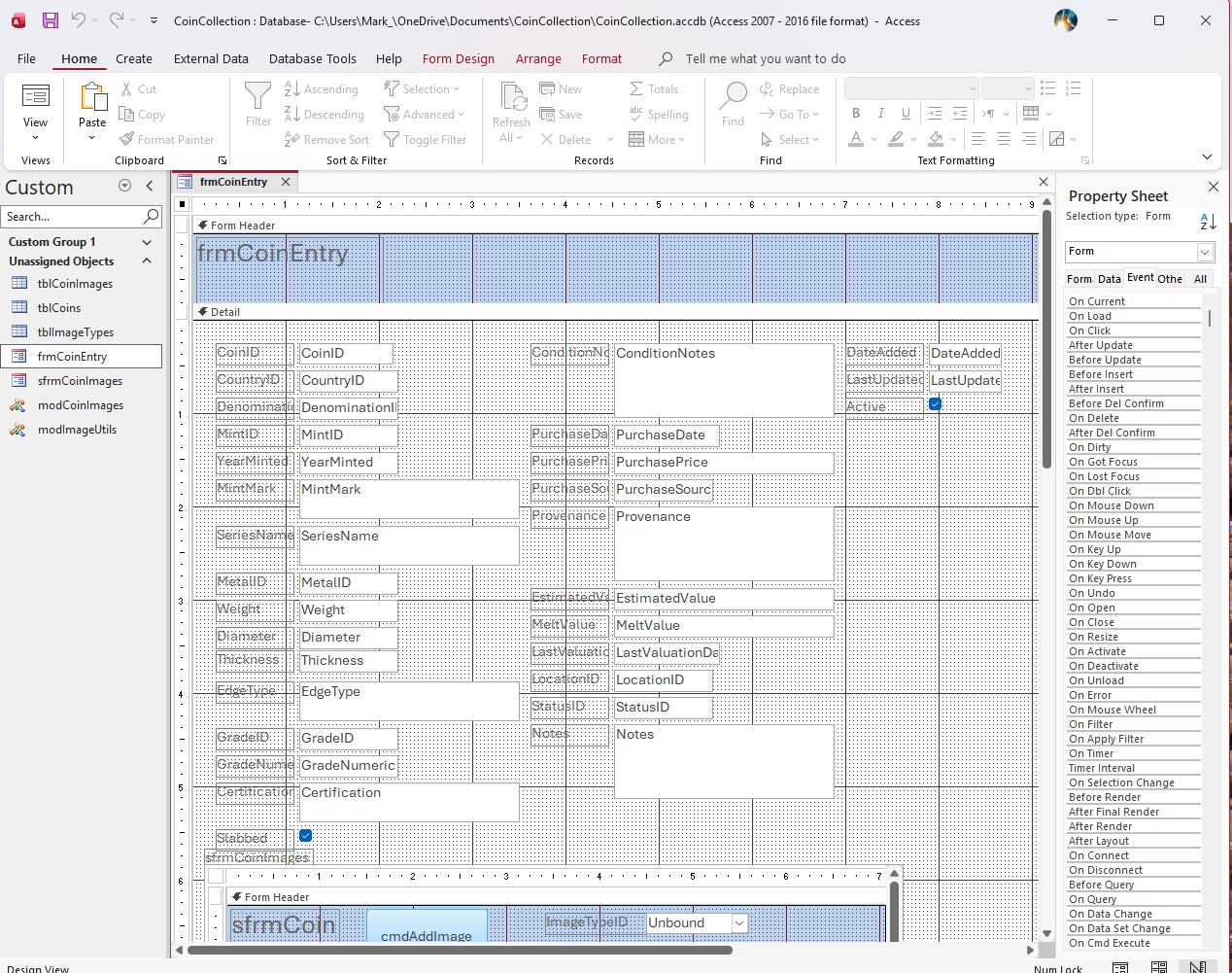Screen dimensions: 1232x973
Task: Click the modCoinImages module icon
Action: point(18,405)
